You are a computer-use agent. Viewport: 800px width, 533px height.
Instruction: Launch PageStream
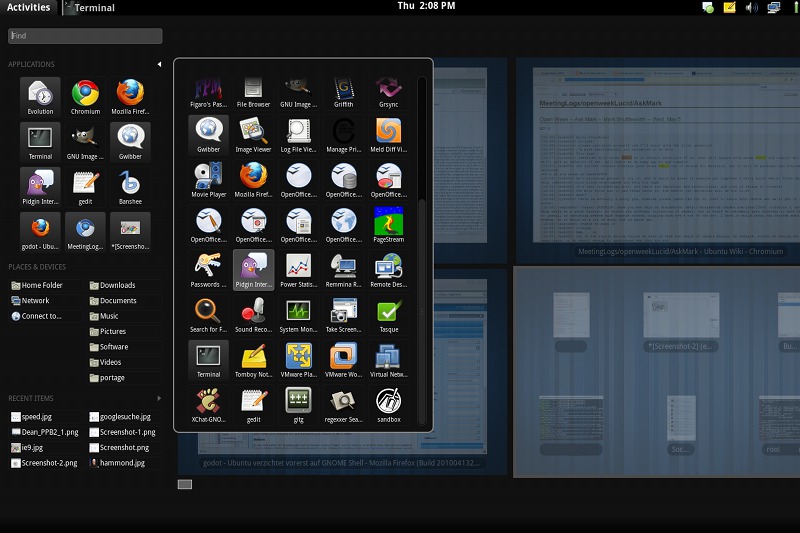point(388,224)
